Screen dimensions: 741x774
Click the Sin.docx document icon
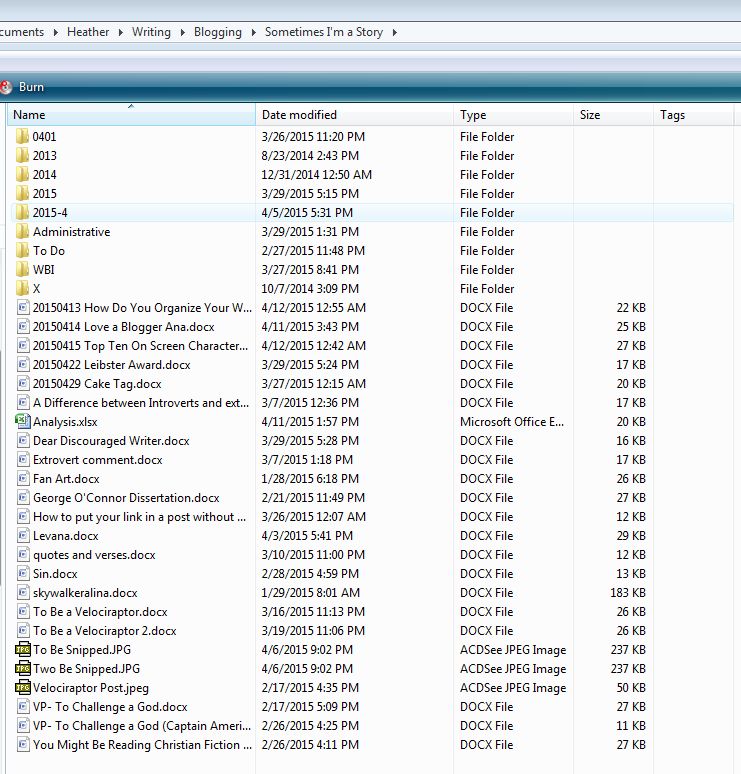pyautogui.click(x=23, y=574)
